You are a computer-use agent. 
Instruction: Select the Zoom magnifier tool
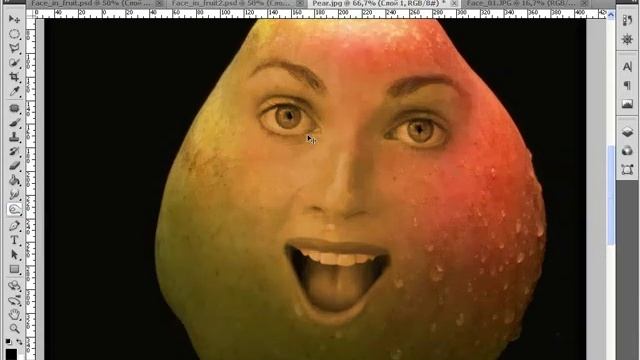pos(14,329)
